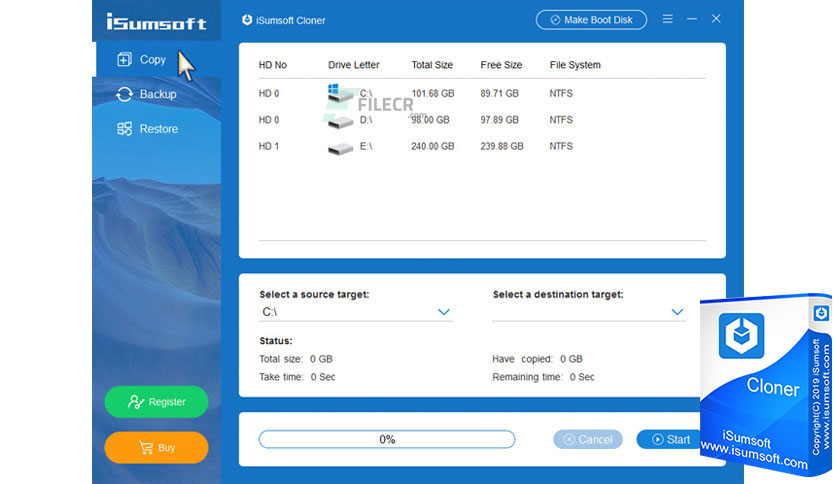Select the C:\ drive letter text

366,93
